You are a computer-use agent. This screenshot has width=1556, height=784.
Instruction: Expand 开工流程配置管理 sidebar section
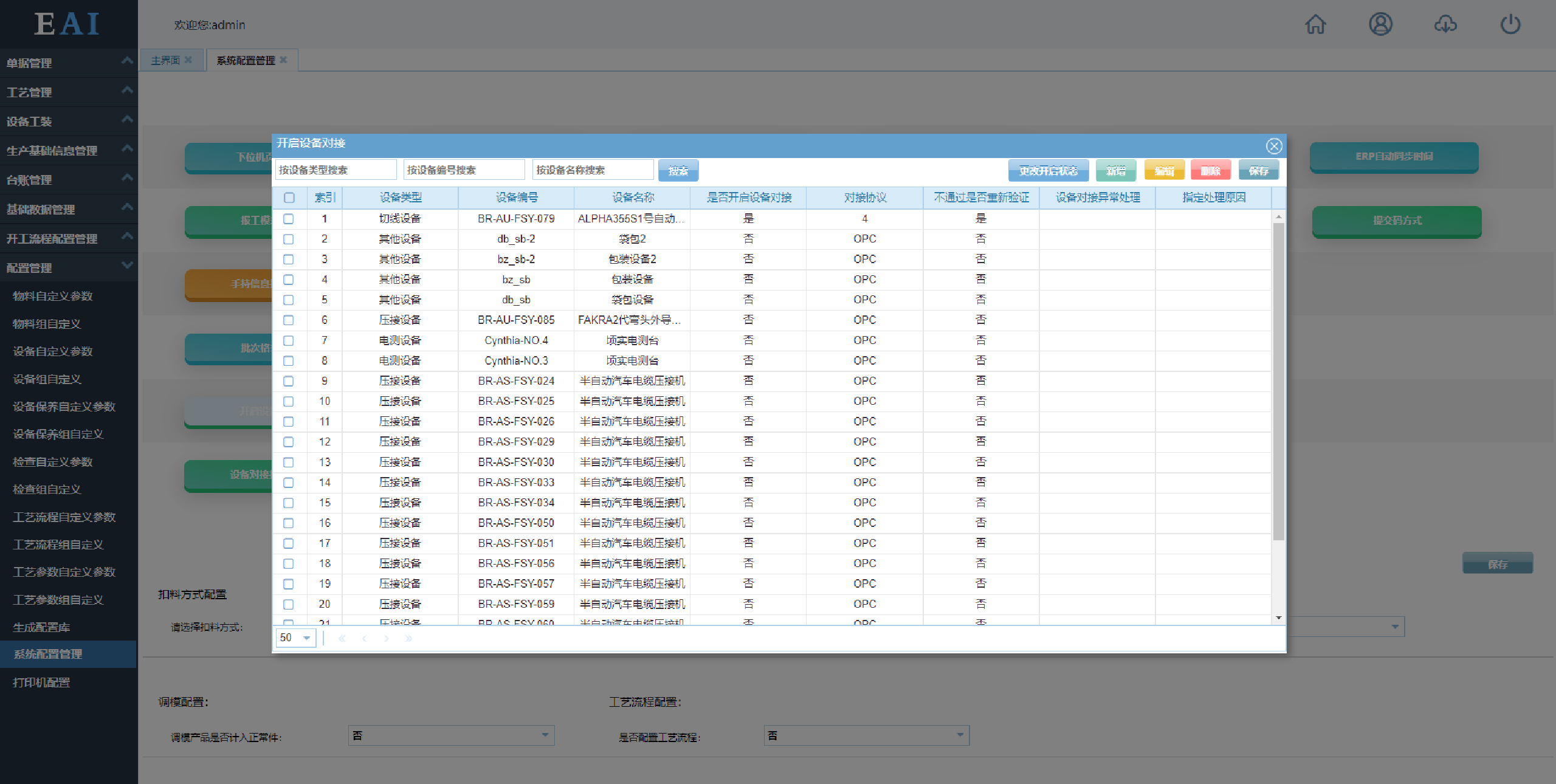68,238
